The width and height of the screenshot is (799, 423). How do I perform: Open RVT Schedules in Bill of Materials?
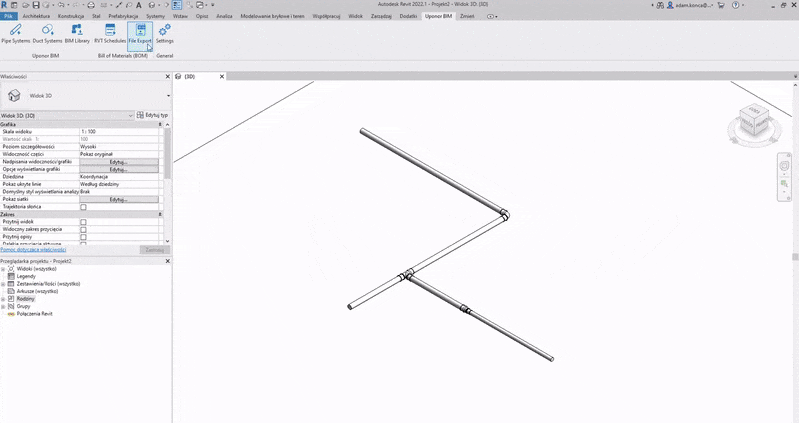110,34
